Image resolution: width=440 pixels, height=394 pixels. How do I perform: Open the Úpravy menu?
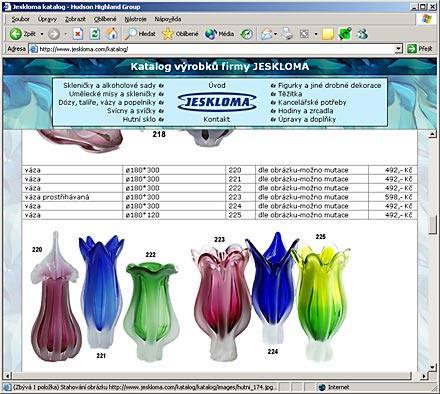[47, 19]
